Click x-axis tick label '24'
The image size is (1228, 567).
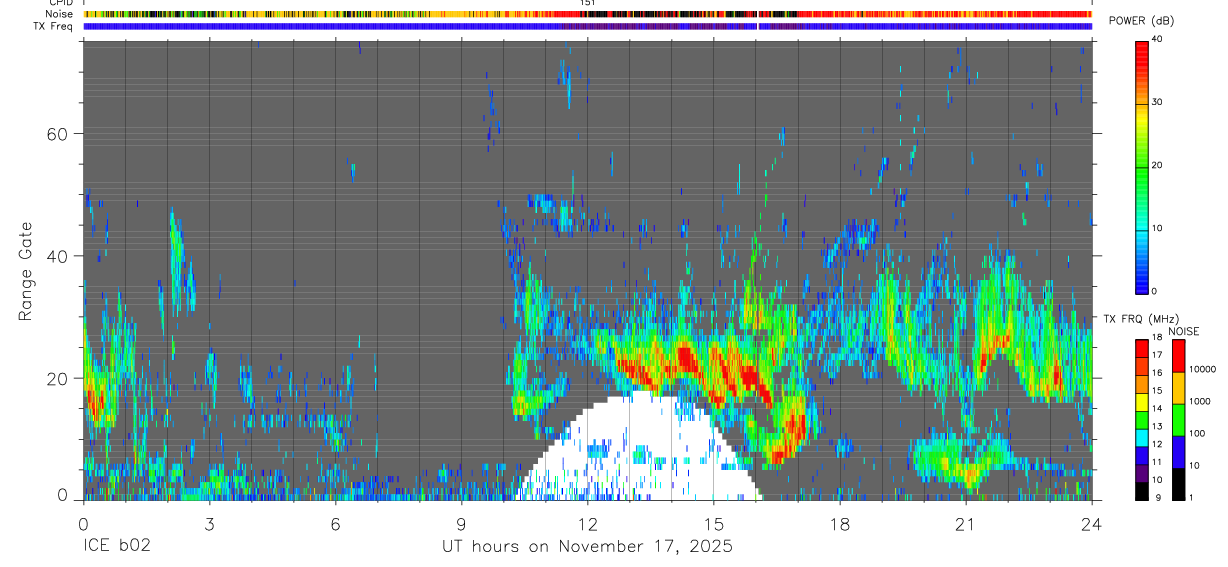coord(1091,524)
